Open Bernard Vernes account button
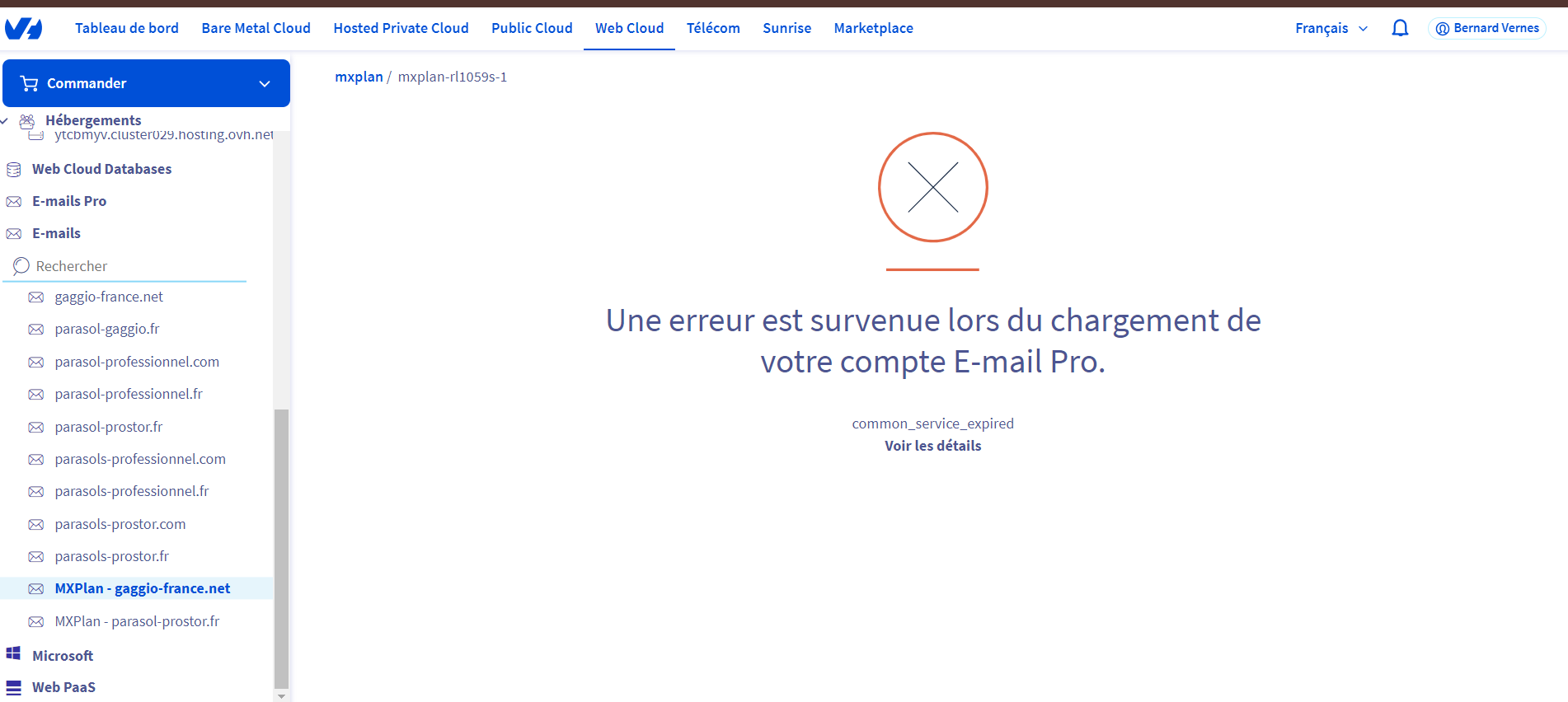Screen dimensions: 1568x702 coord(1487,29)
